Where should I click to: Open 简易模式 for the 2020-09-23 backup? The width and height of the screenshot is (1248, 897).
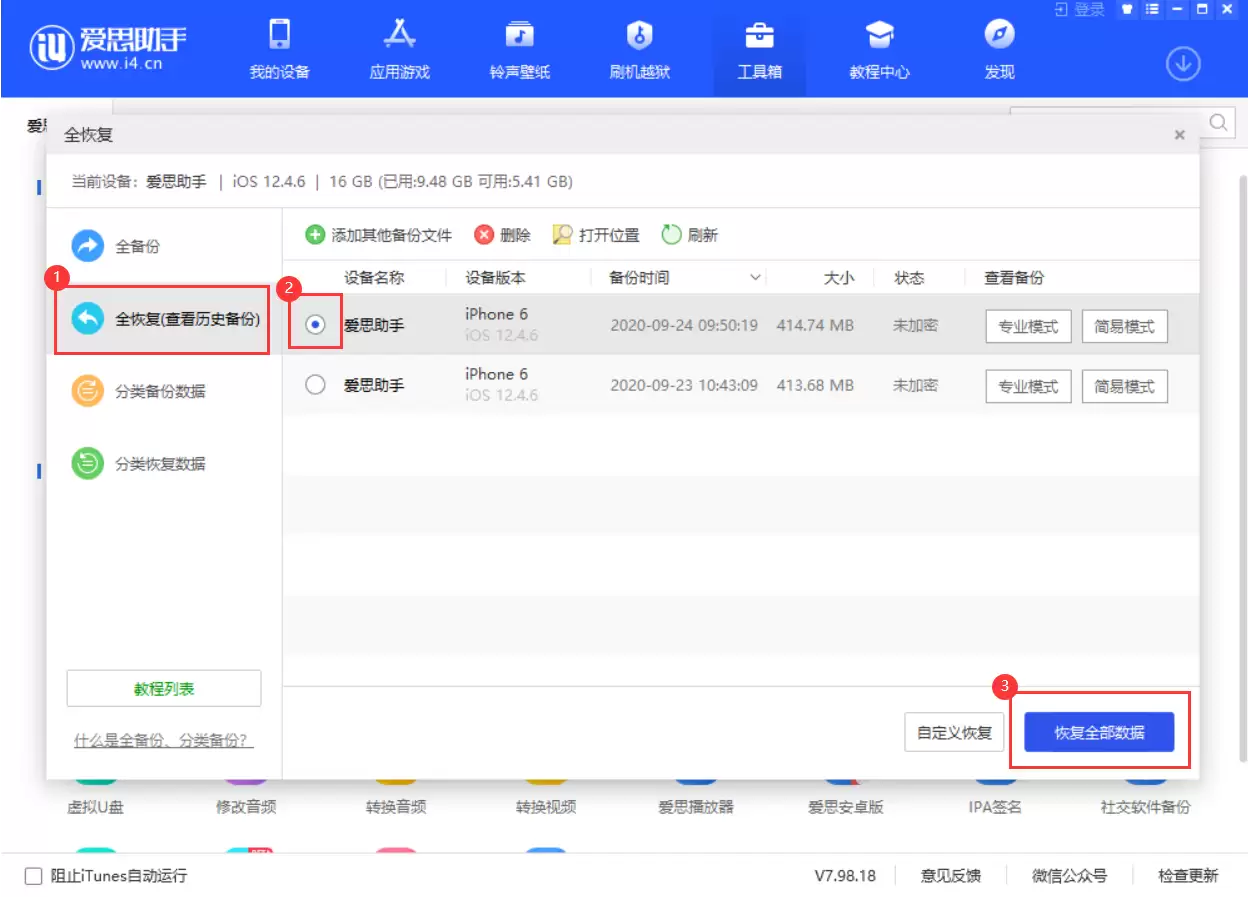tap(1125, 385)
